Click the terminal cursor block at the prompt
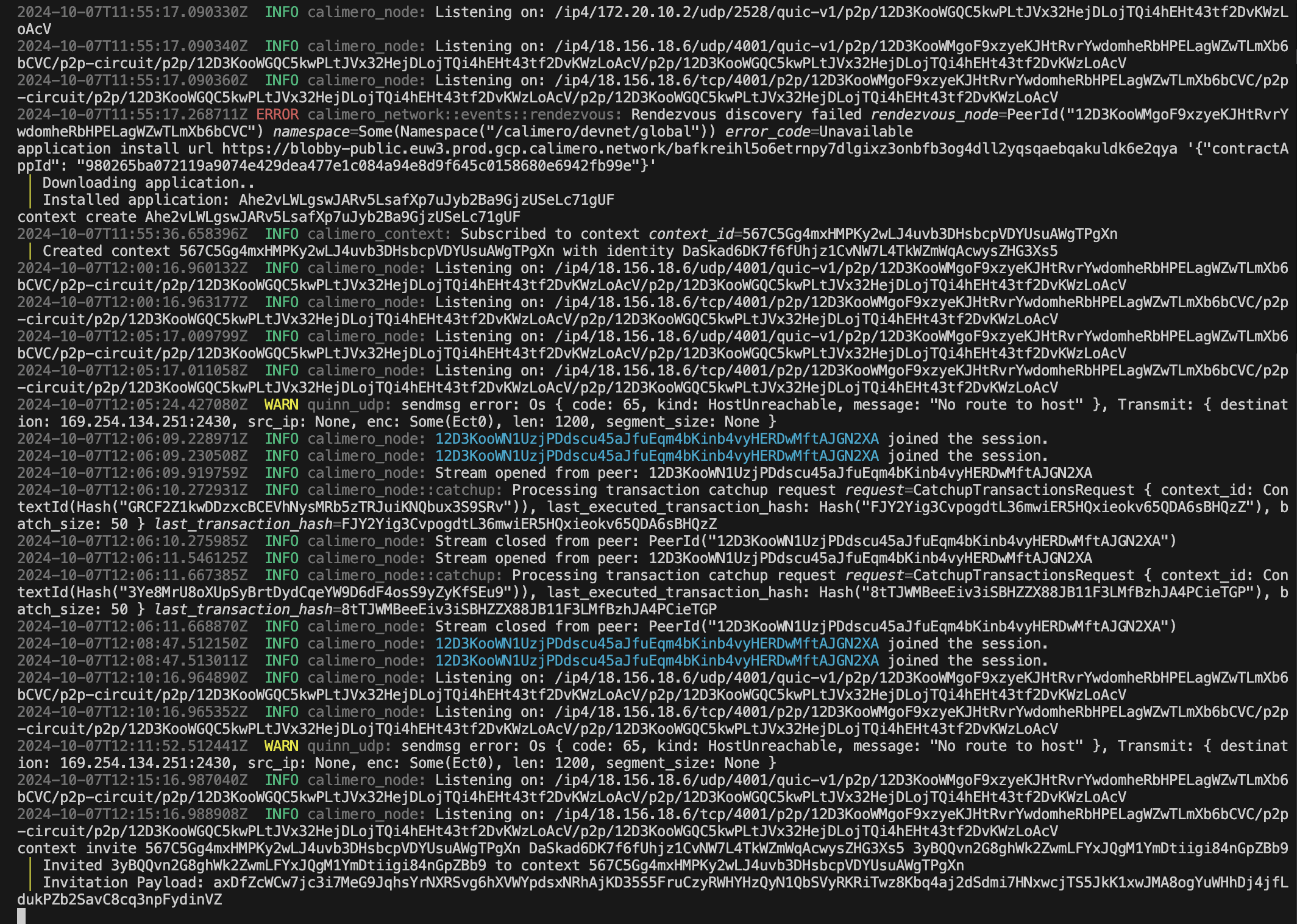The height and width of the screenshot is (924, 1297). pyautogui.click(x=21, y=916)
